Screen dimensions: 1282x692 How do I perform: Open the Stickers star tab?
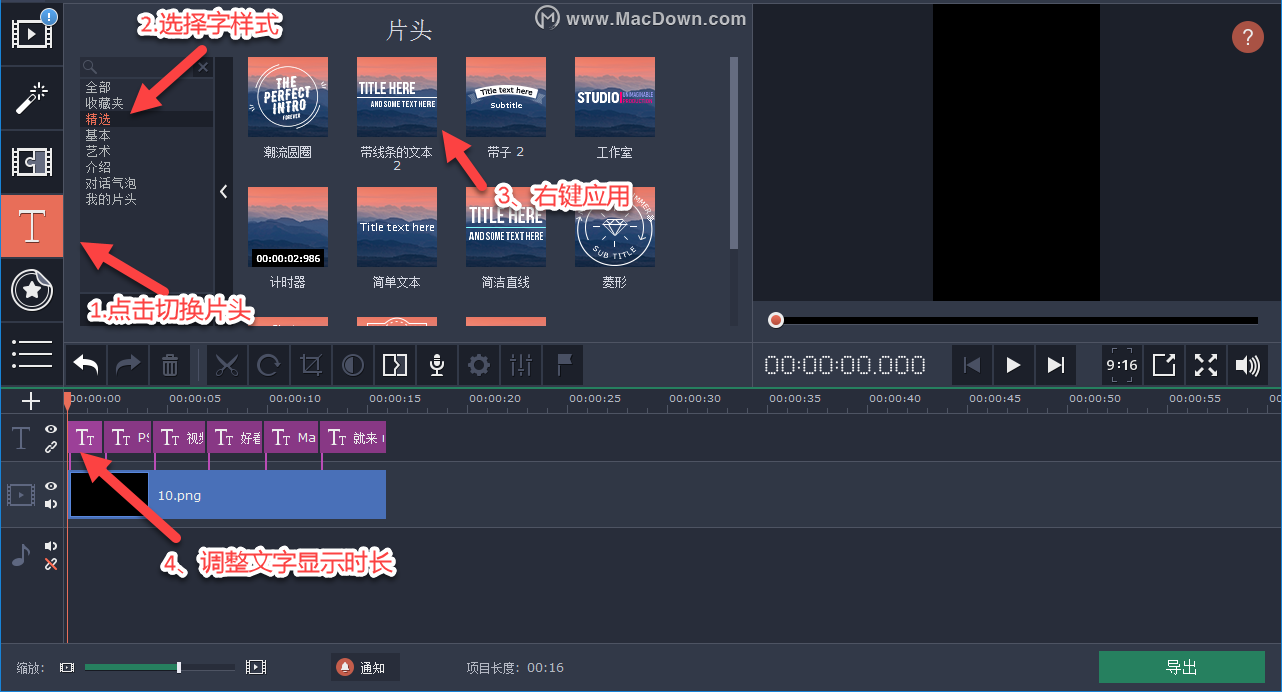[32, 290]
